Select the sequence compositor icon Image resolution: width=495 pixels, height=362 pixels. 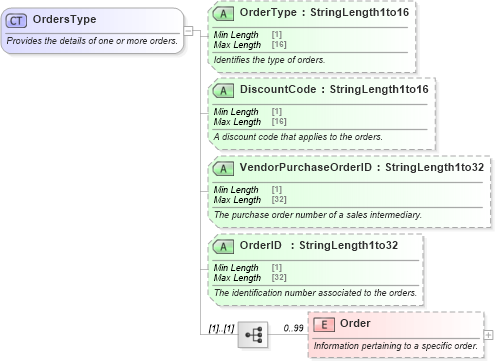253,335
